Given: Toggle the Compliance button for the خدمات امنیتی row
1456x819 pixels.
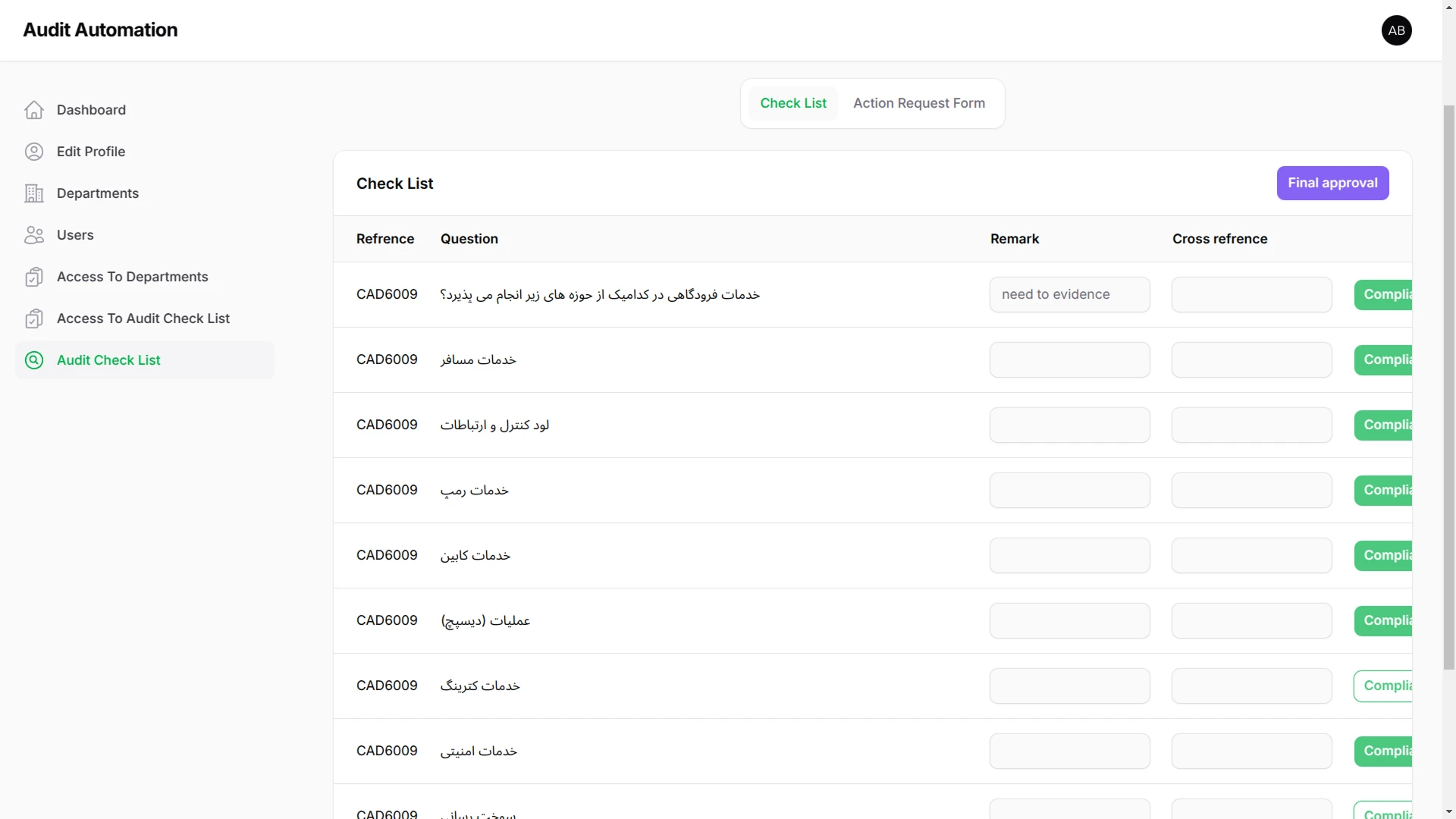Looking at the screenshot, I should [x=1384, y=751].
